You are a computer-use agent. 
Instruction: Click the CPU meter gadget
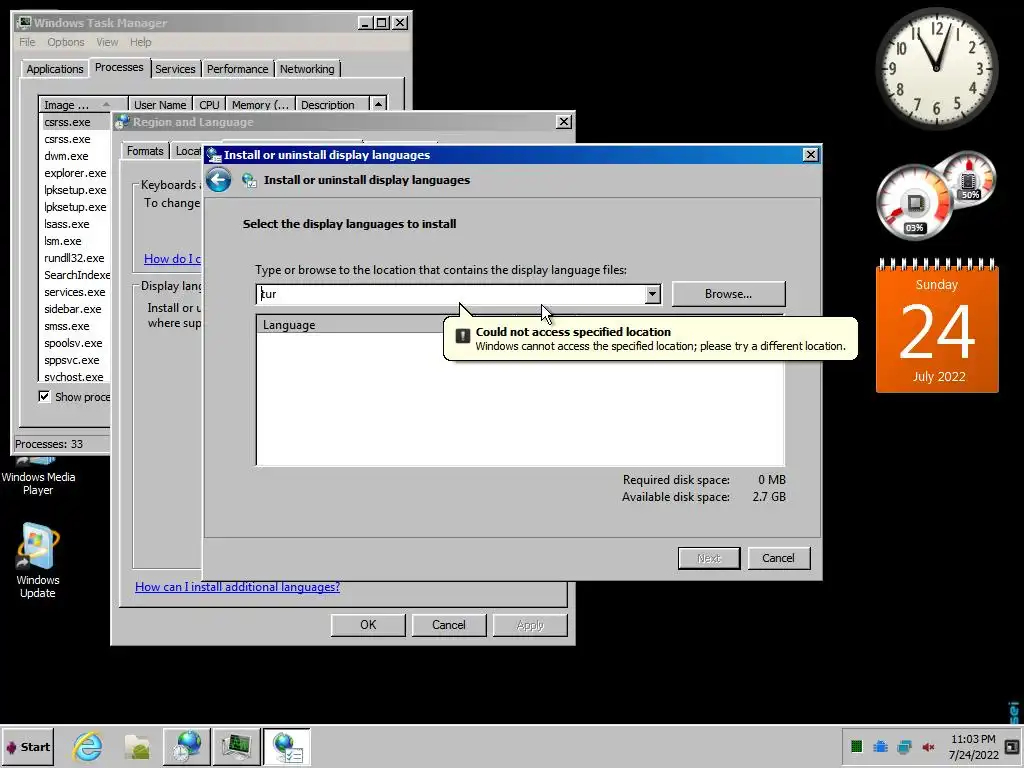point(916,202)
